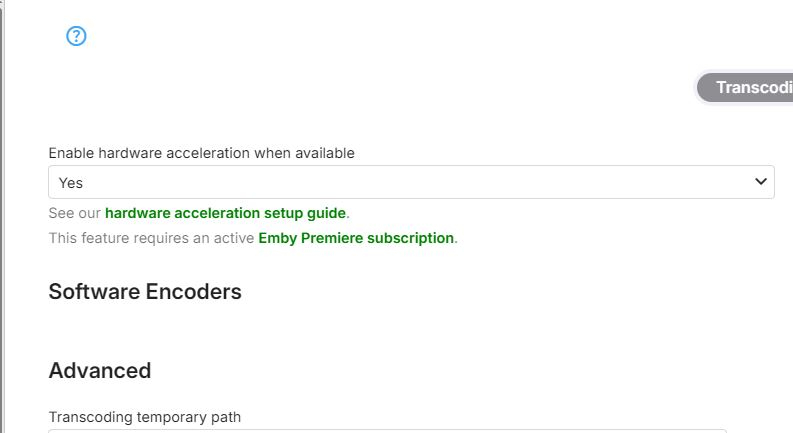
Task: Open hardware acceleration setup guide link
Action: point(225,213)
